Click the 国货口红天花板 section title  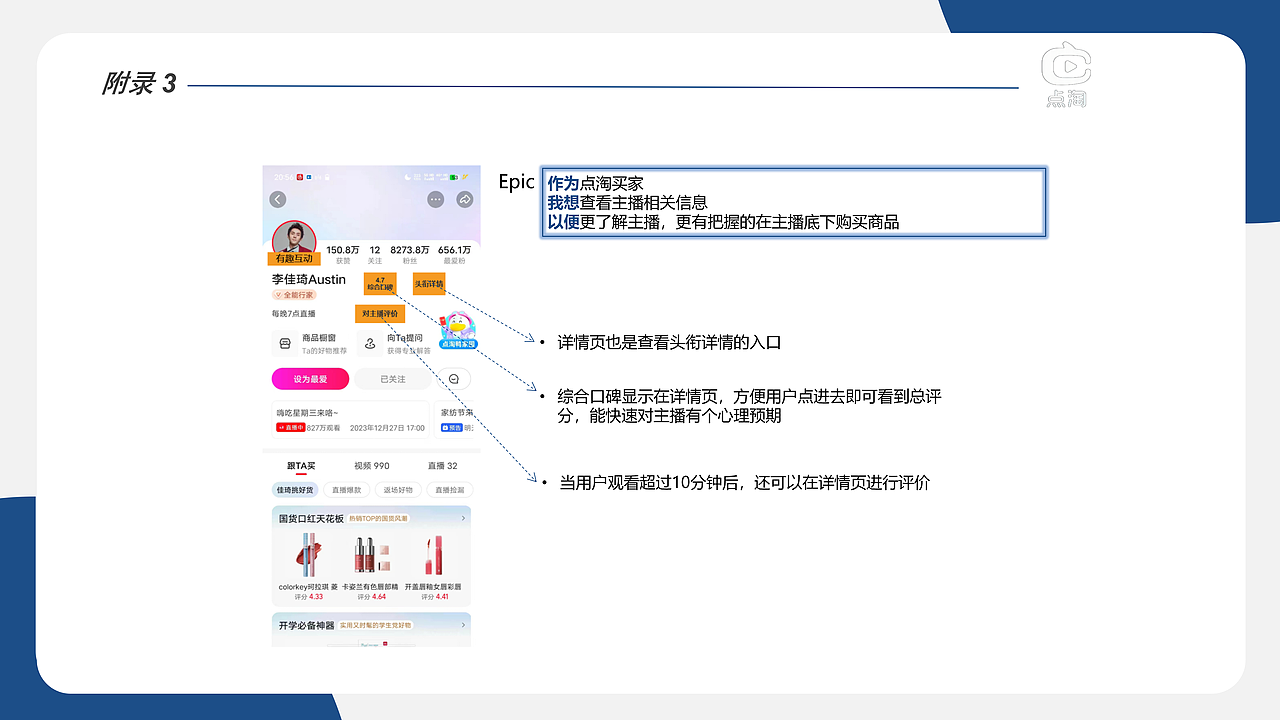(x=311, y=519)
